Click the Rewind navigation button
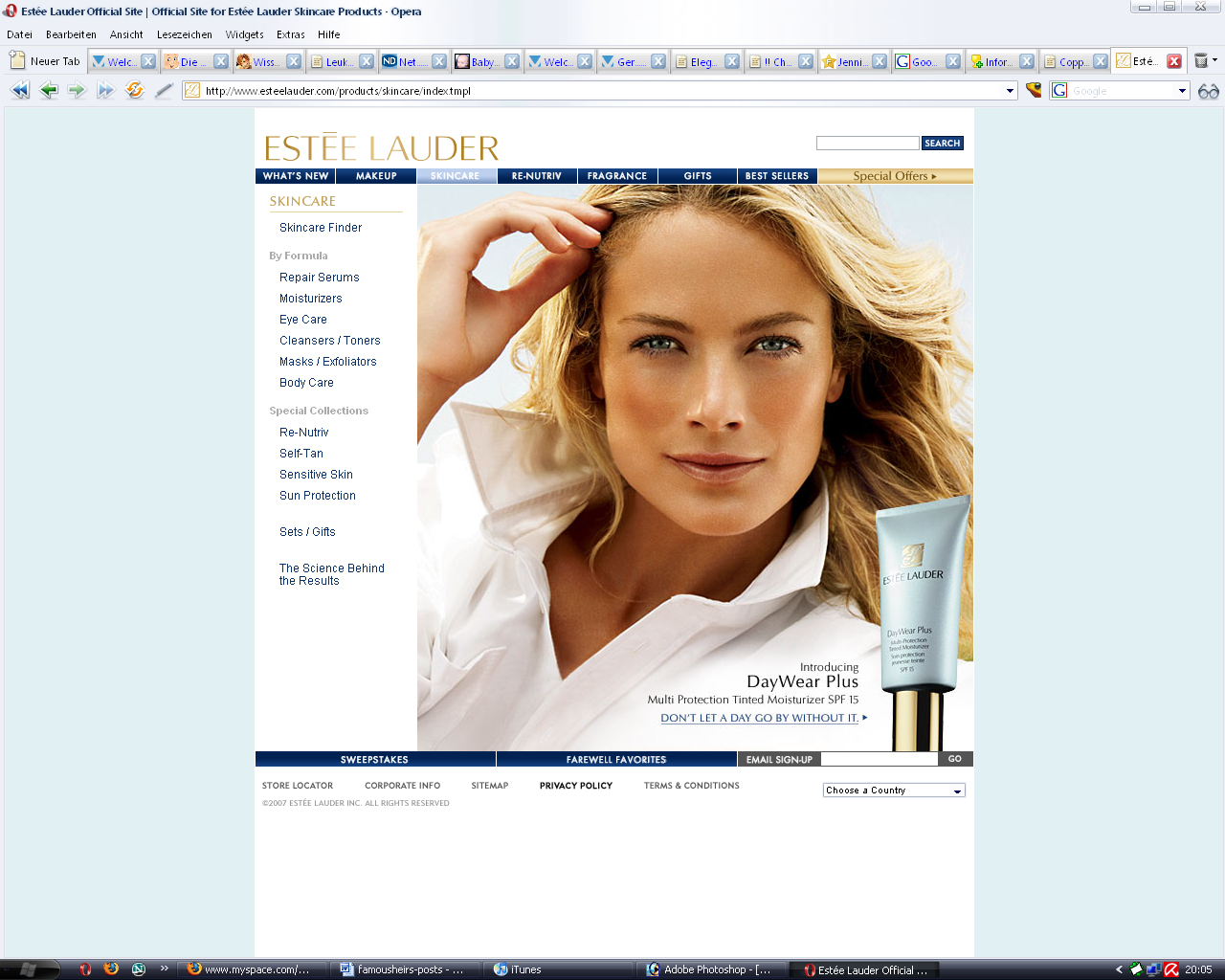Viewport: 1225px width, 980px height. [19, 90]
